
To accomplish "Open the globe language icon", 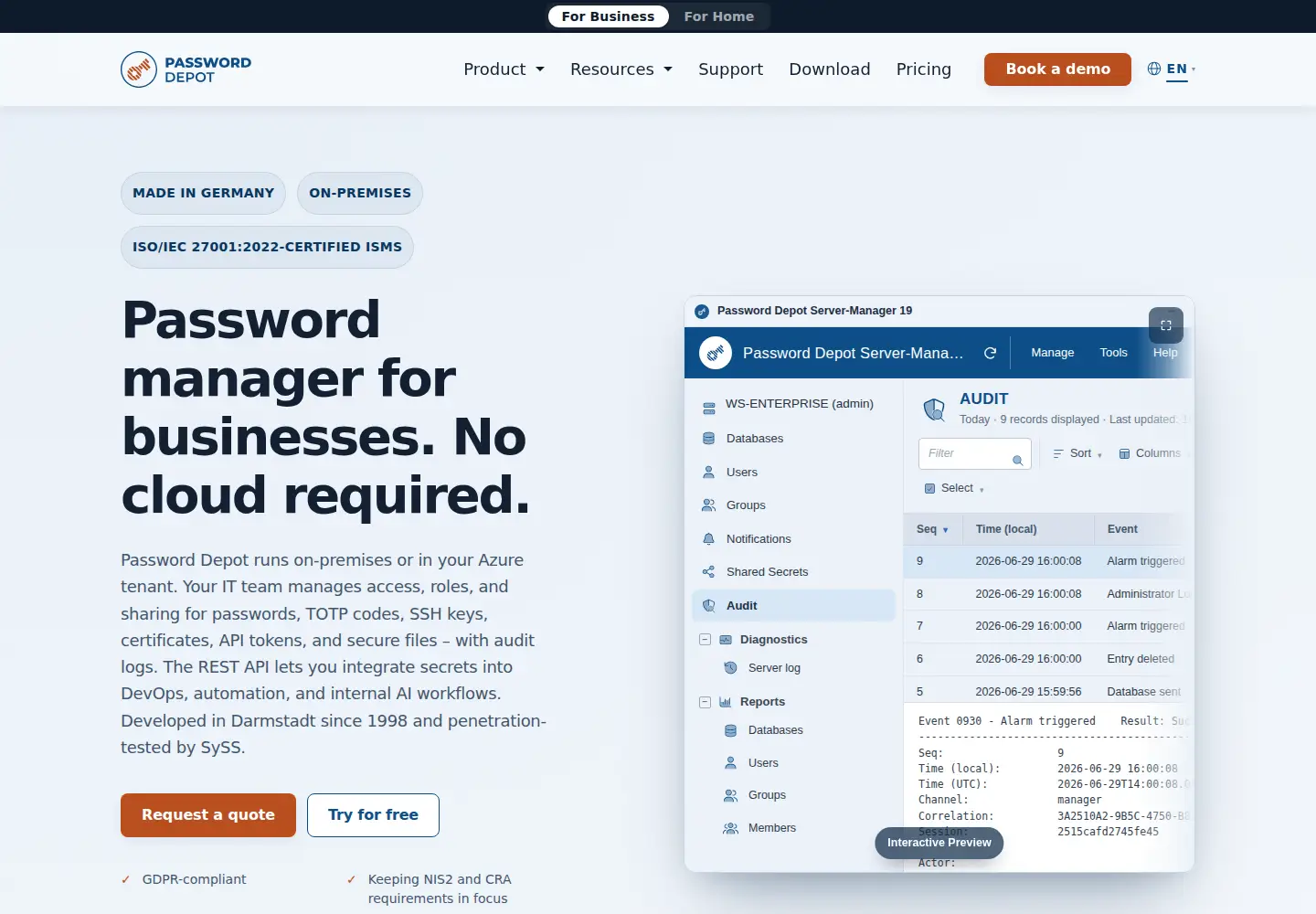I will (x=1154, y=69).
